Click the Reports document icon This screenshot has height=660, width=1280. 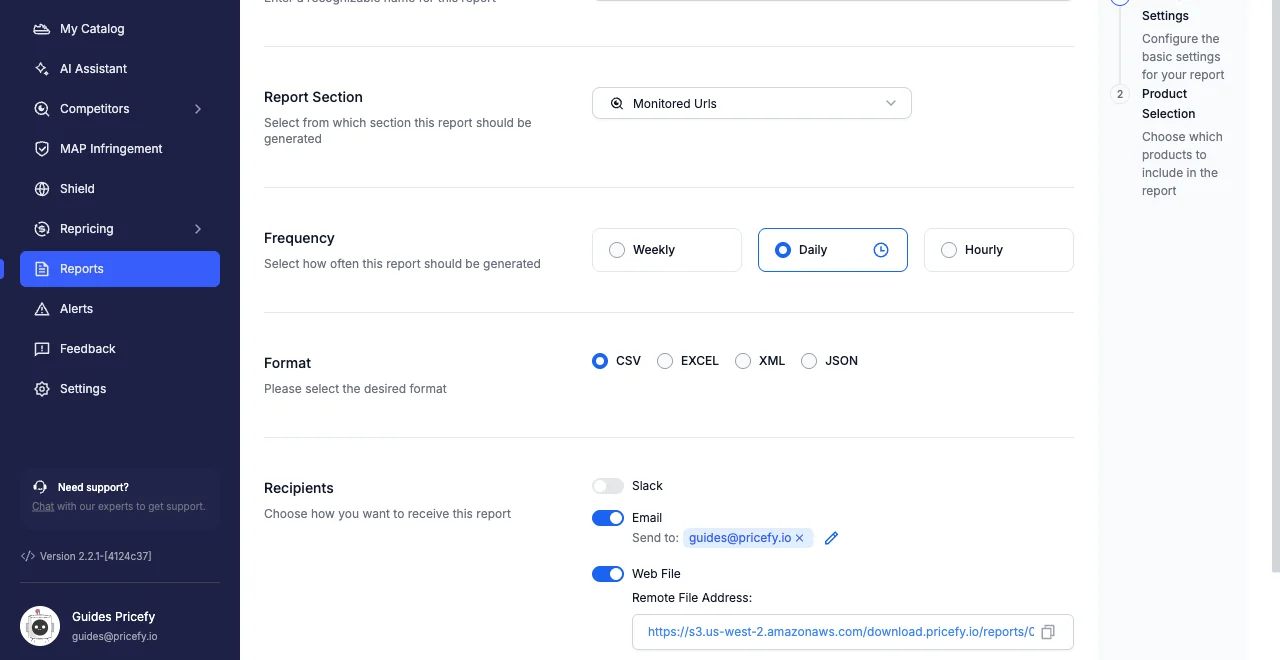[42, 269]
